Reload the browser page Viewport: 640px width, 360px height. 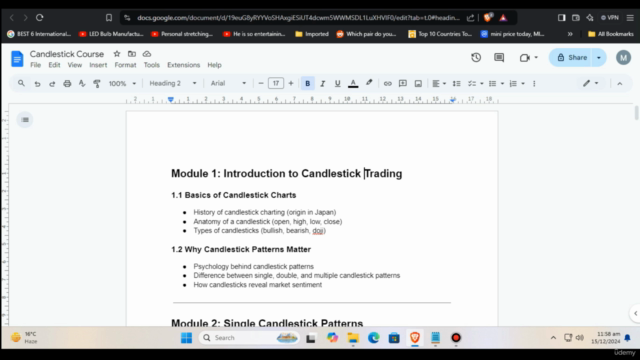click(40, 18)
